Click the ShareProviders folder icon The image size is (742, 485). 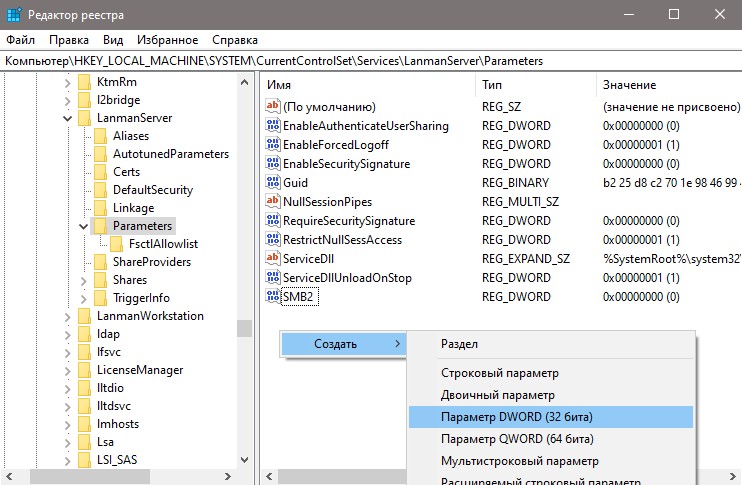coord(101,262)
